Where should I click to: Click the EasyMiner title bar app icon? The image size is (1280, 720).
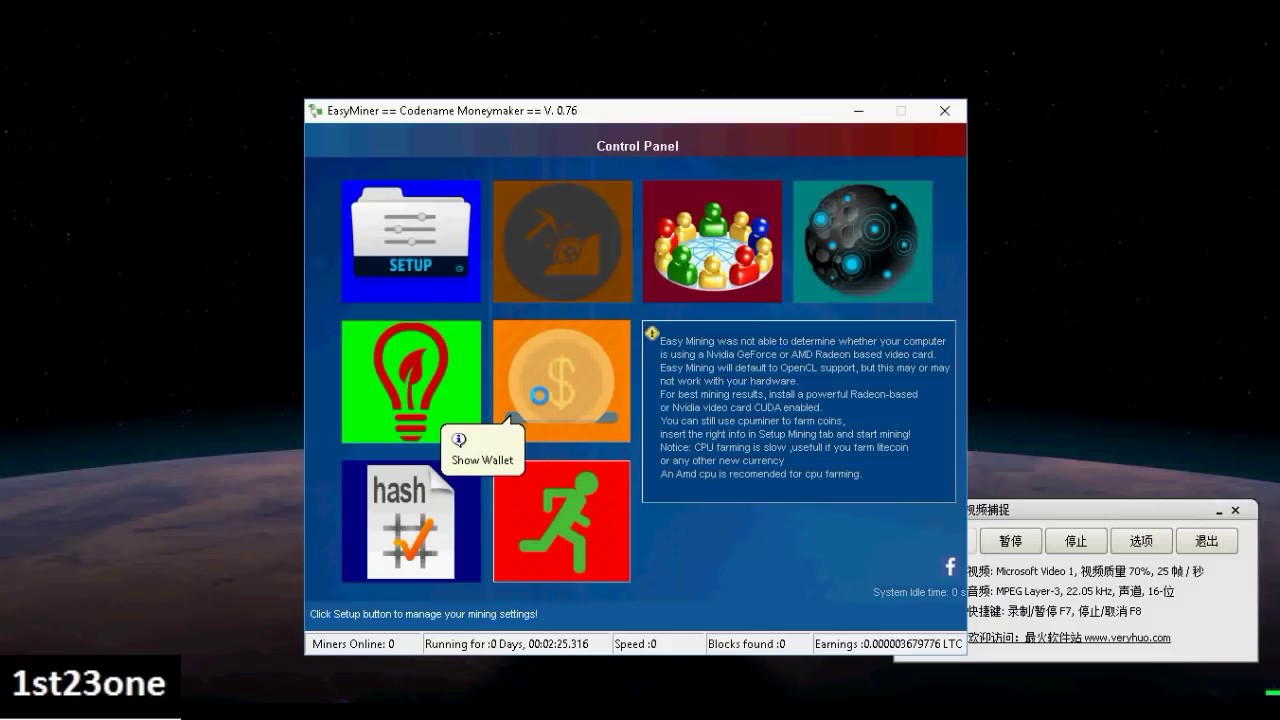tap(316, 111)
